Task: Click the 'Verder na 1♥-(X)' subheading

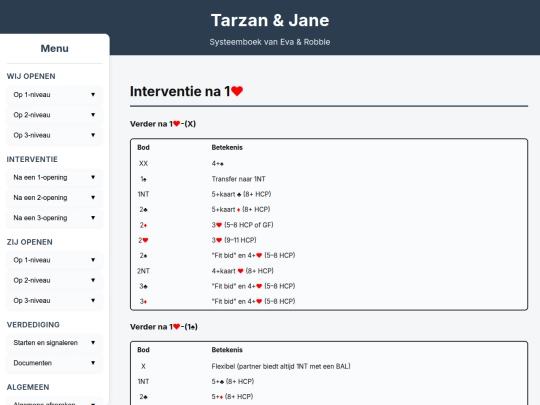Action: click(163, 124)
